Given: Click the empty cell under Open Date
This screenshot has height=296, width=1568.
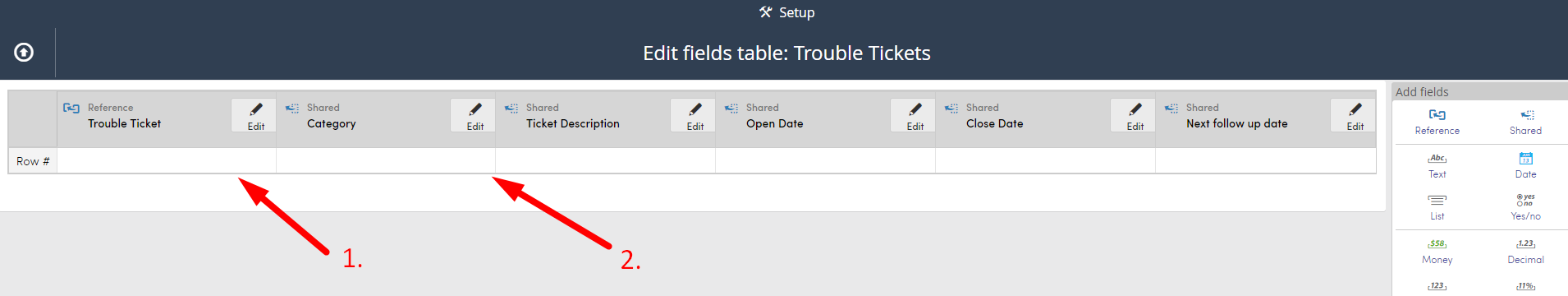Looking at the screenshot, I should tap(825, 161).
